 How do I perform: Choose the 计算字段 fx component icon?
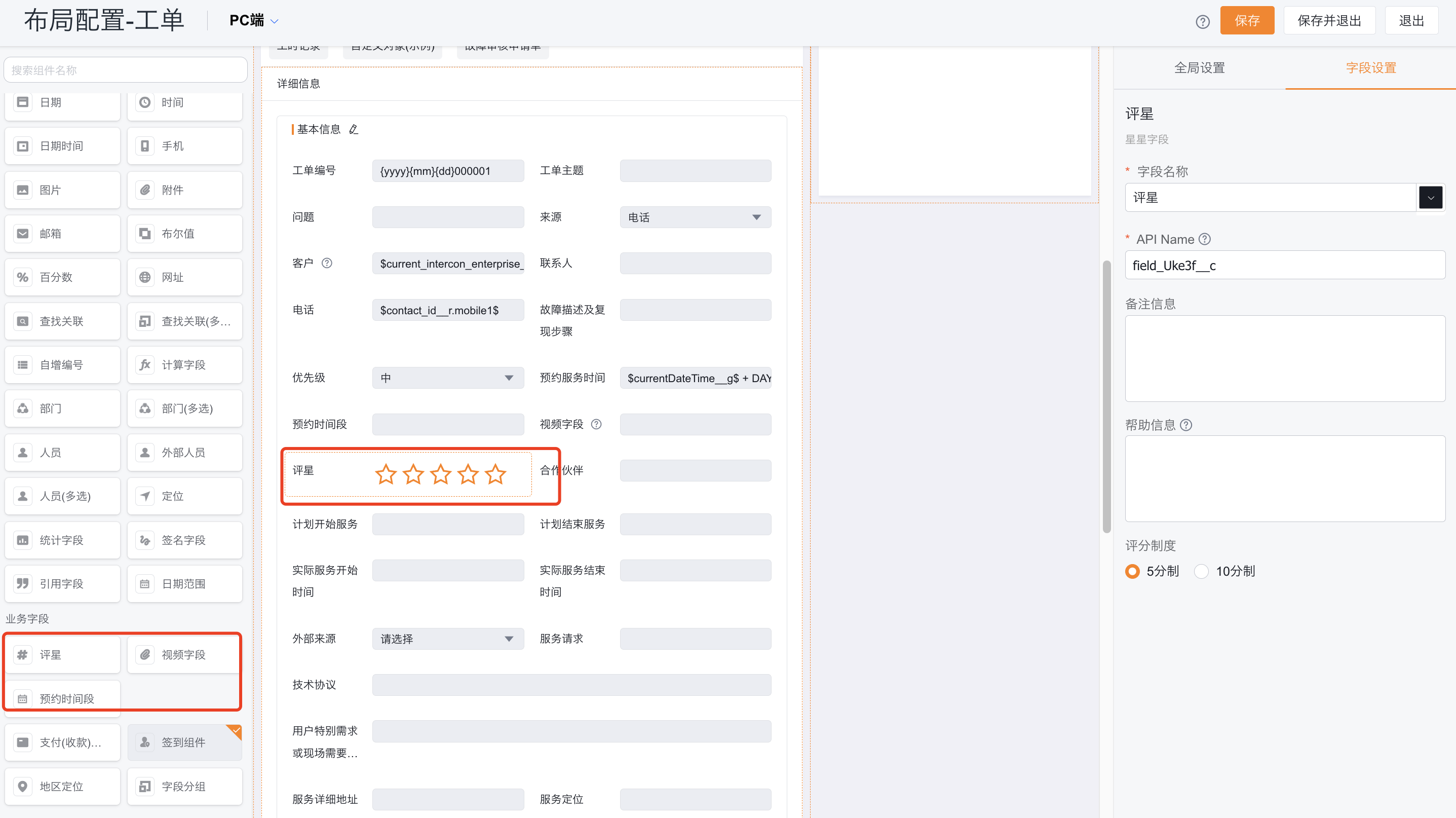[145, 364]
